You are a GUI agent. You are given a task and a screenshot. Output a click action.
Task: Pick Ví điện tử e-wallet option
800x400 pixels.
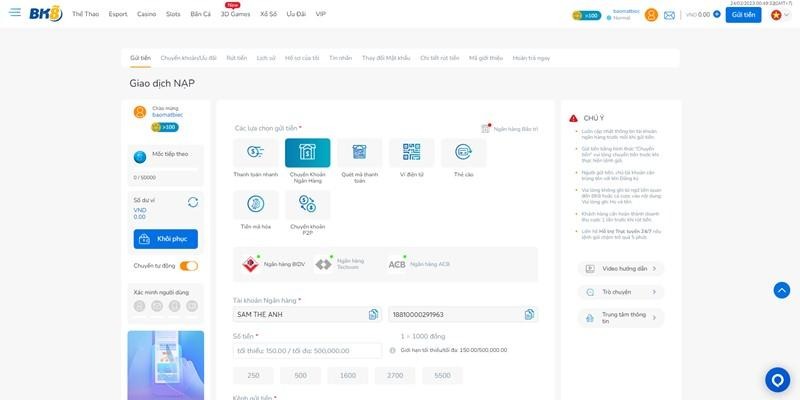coord(411,153)
